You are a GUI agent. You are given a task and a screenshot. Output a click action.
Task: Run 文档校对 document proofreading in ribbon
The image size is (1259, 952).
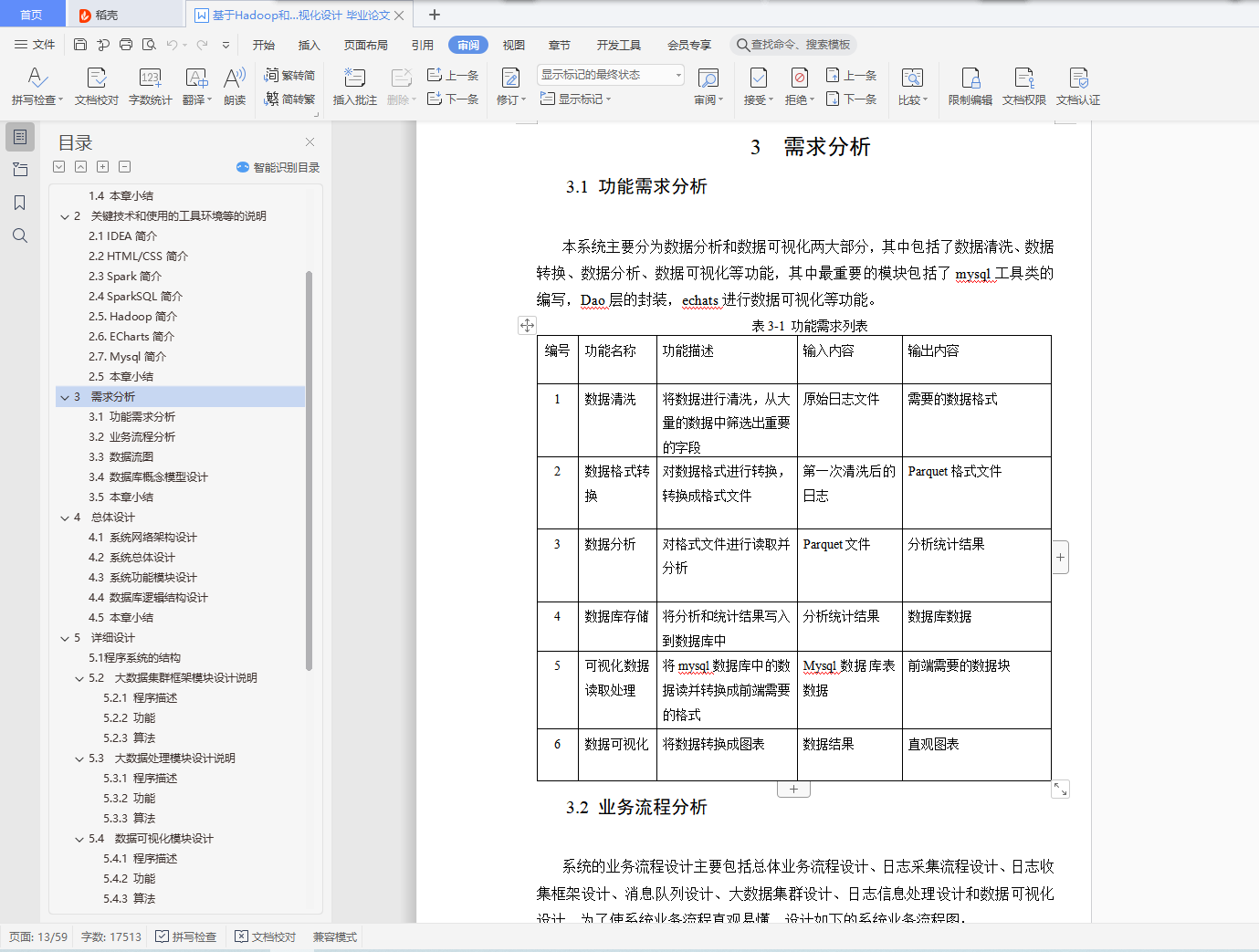pos(97,87)
